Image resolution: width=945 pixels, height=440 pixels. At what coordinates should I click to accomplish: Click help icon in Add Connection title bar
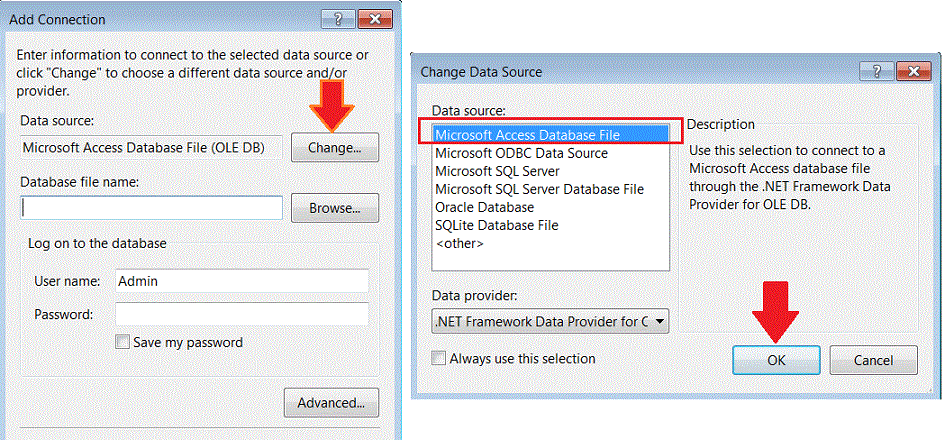[338, 19]
